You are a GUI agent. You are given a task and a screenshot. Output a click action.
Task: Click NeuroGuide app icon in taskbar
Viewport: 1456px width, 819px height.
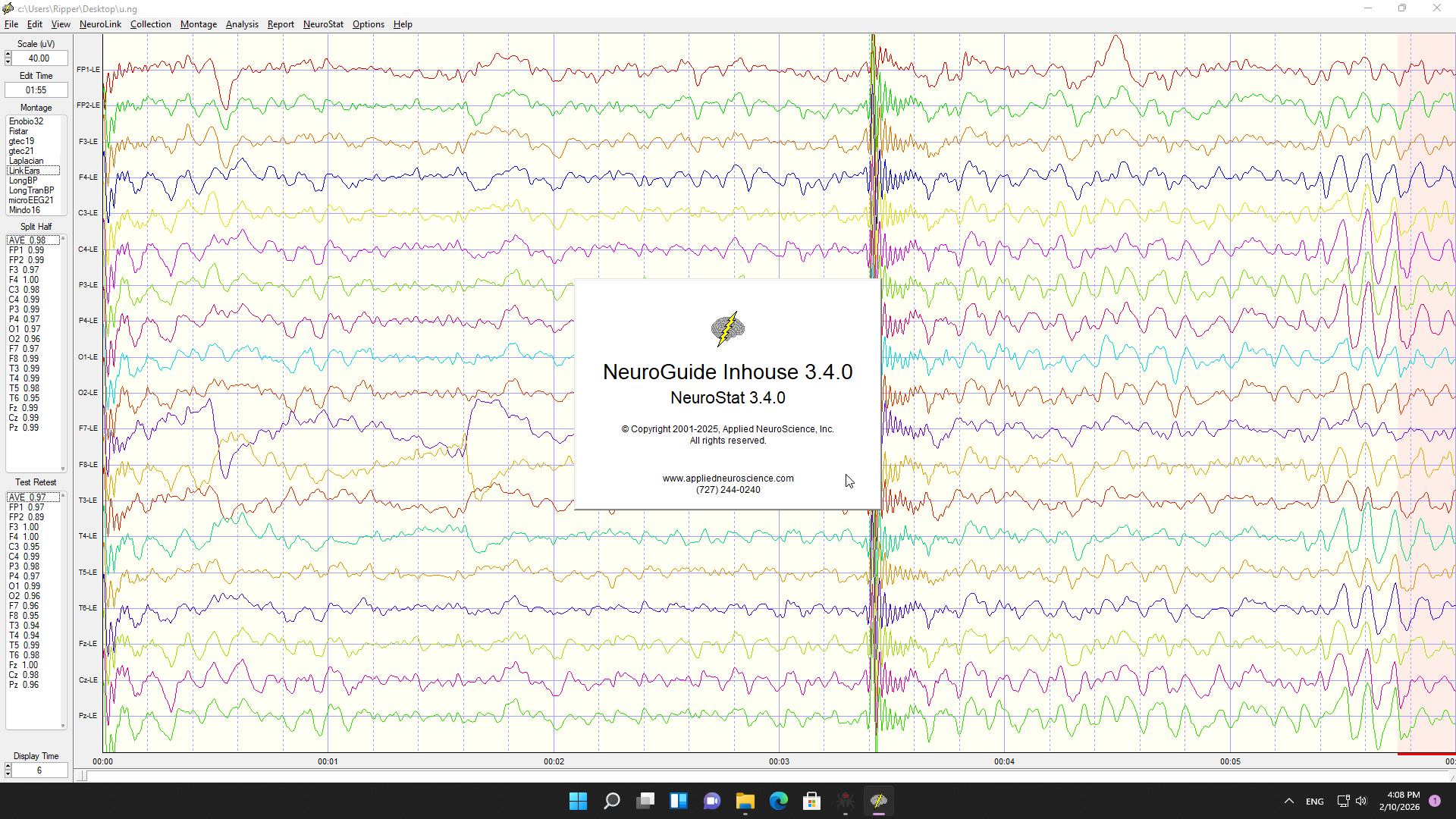click(878, 801)
